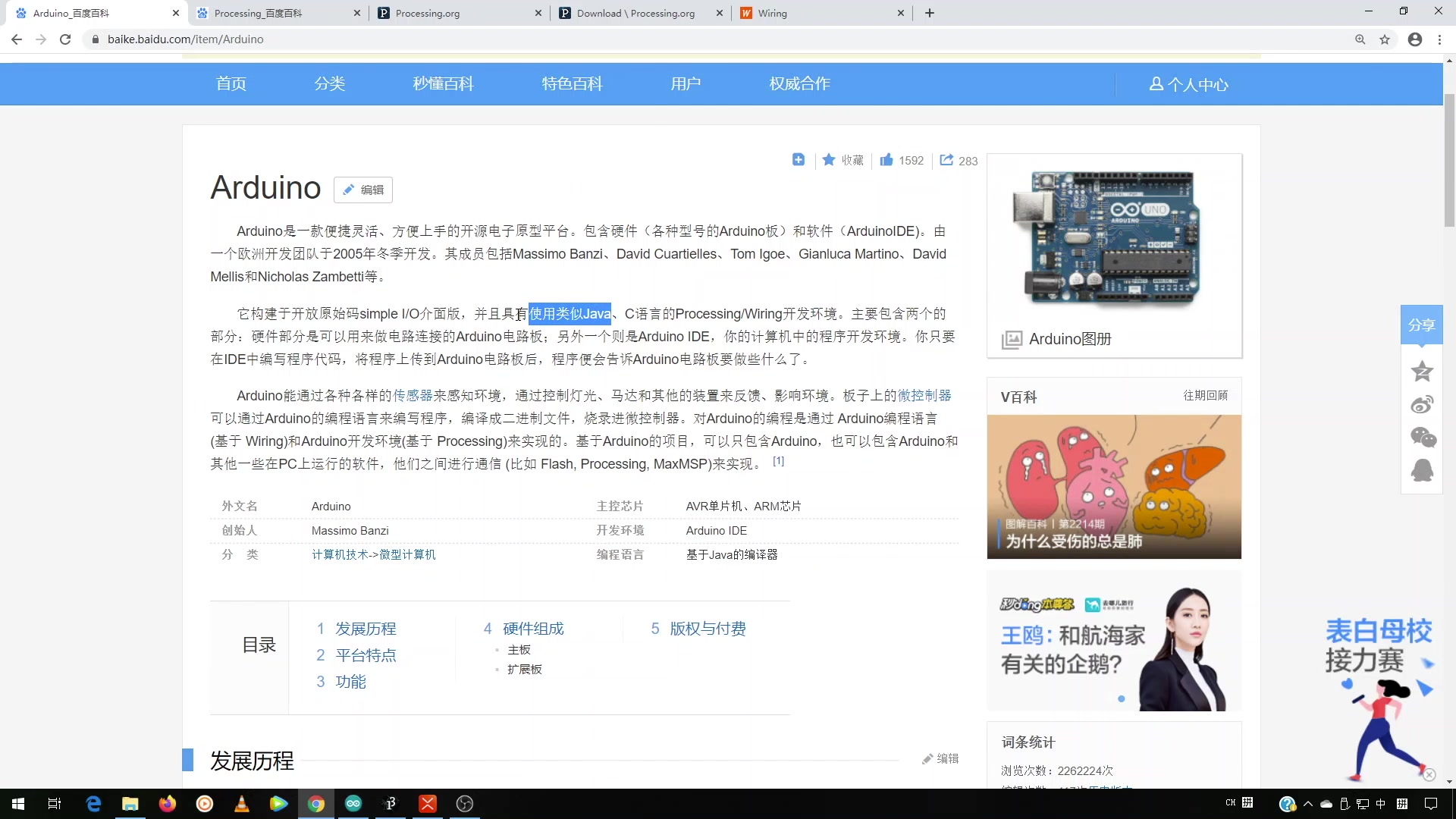Click the 编辑 button beside the Arduino title
This screenshot has width=1456, height=819.
[363, 190]
